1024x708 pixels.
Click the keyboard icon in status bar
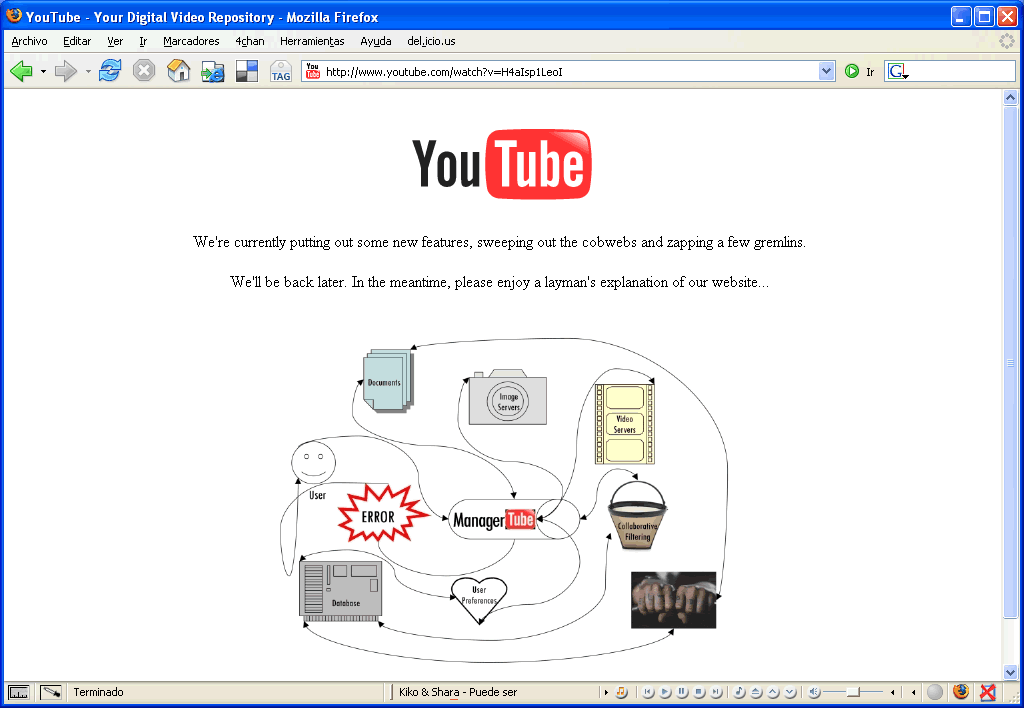pyautogui.click(x=18, y=692)
